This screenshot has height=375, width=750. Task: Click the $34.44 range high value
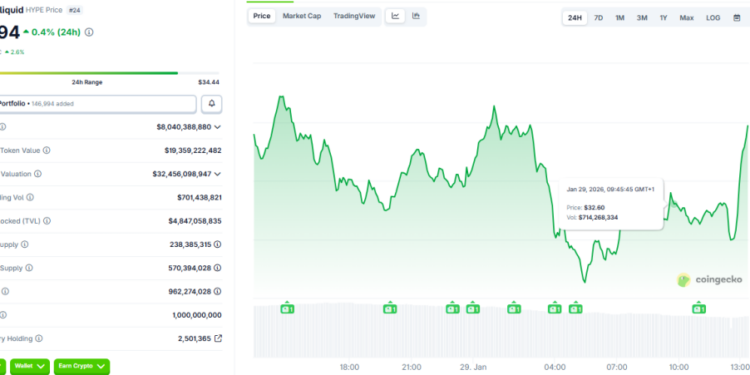209,82
